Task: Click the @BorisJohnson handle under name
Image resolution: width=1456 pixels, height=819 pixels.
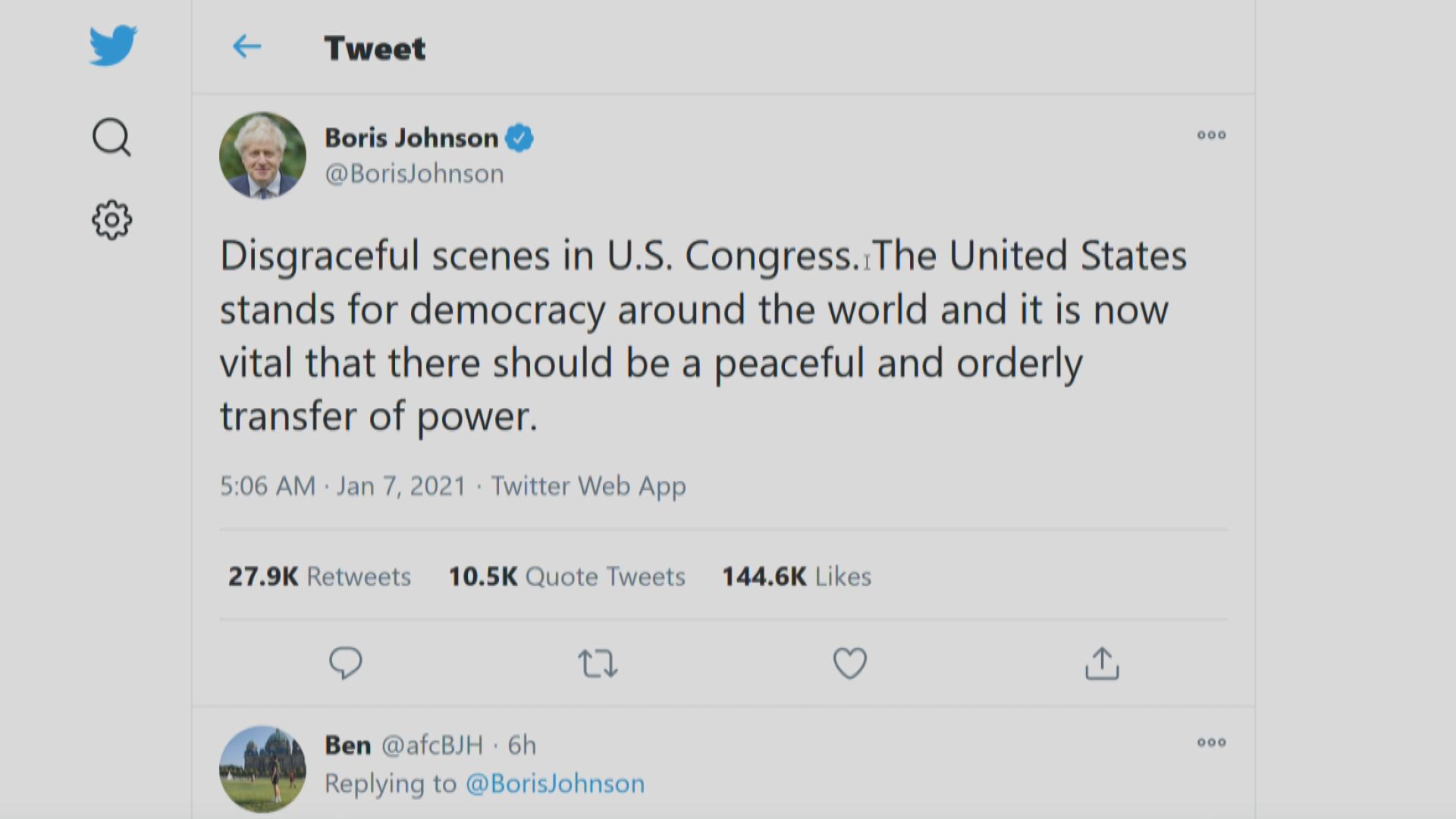Action: (414, 174)
